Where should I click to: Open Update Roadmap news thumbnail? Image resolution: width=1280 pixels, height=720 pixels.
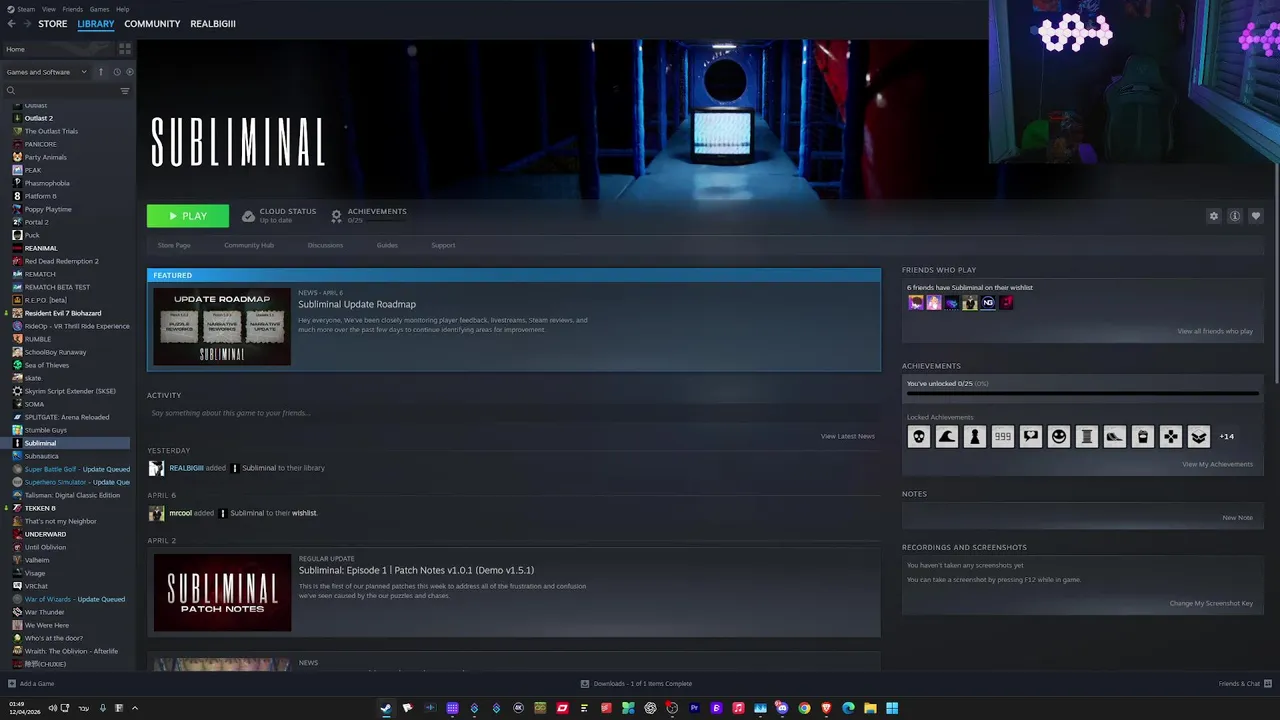tap(222, 327)
